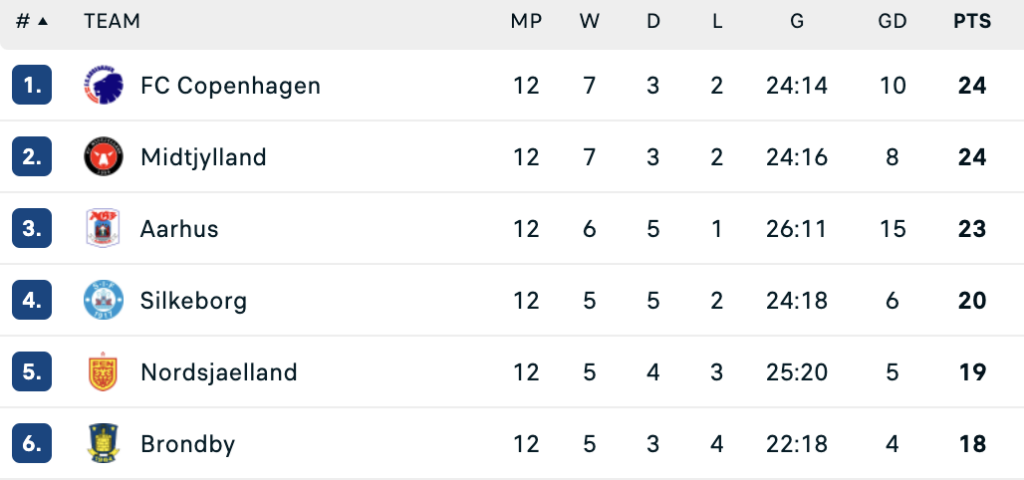
Task: Click the TEAM column header
Action: coord(112,21)
